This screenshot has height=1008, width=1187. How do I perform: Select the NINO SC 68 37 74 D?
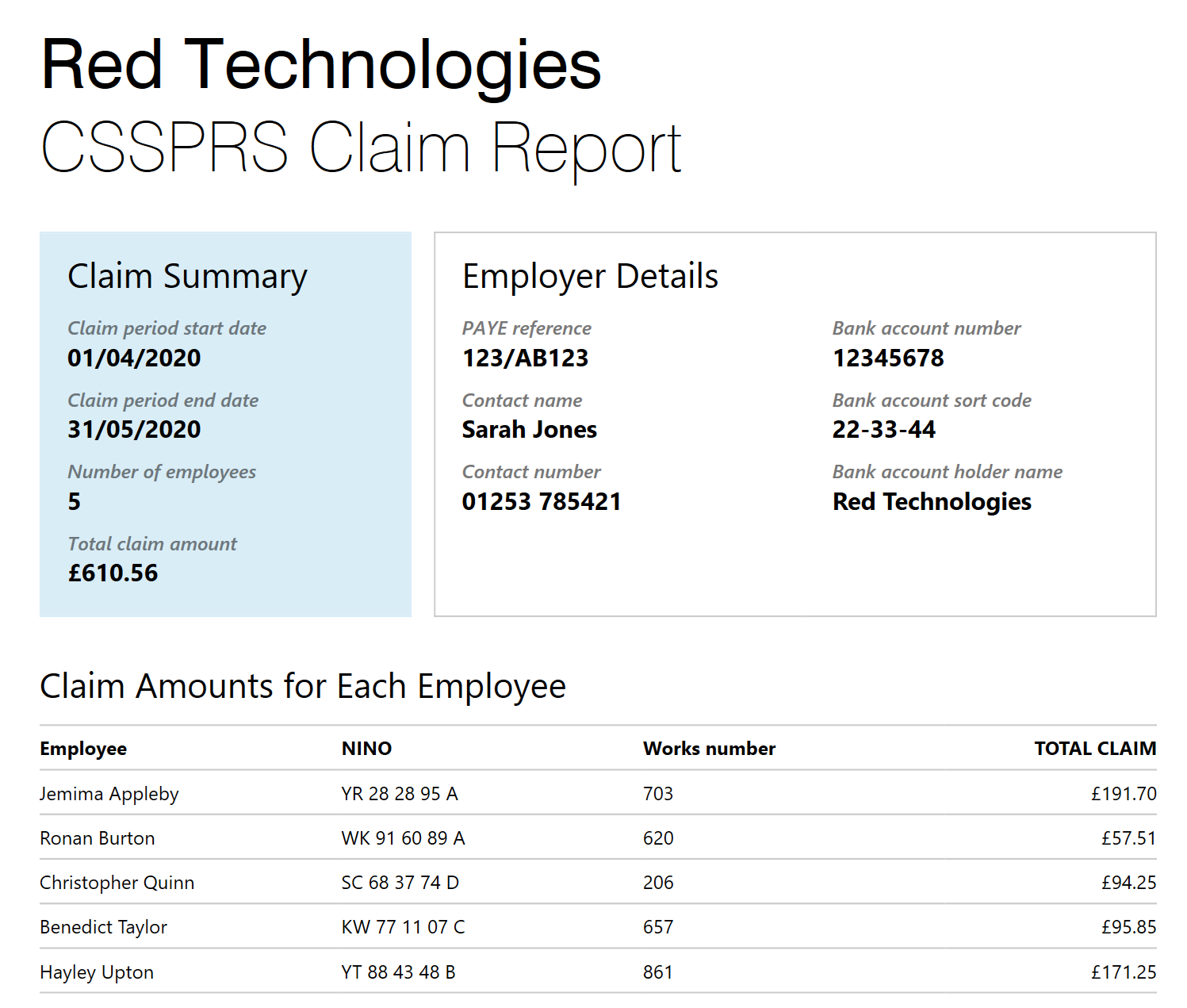coord(400,883)
